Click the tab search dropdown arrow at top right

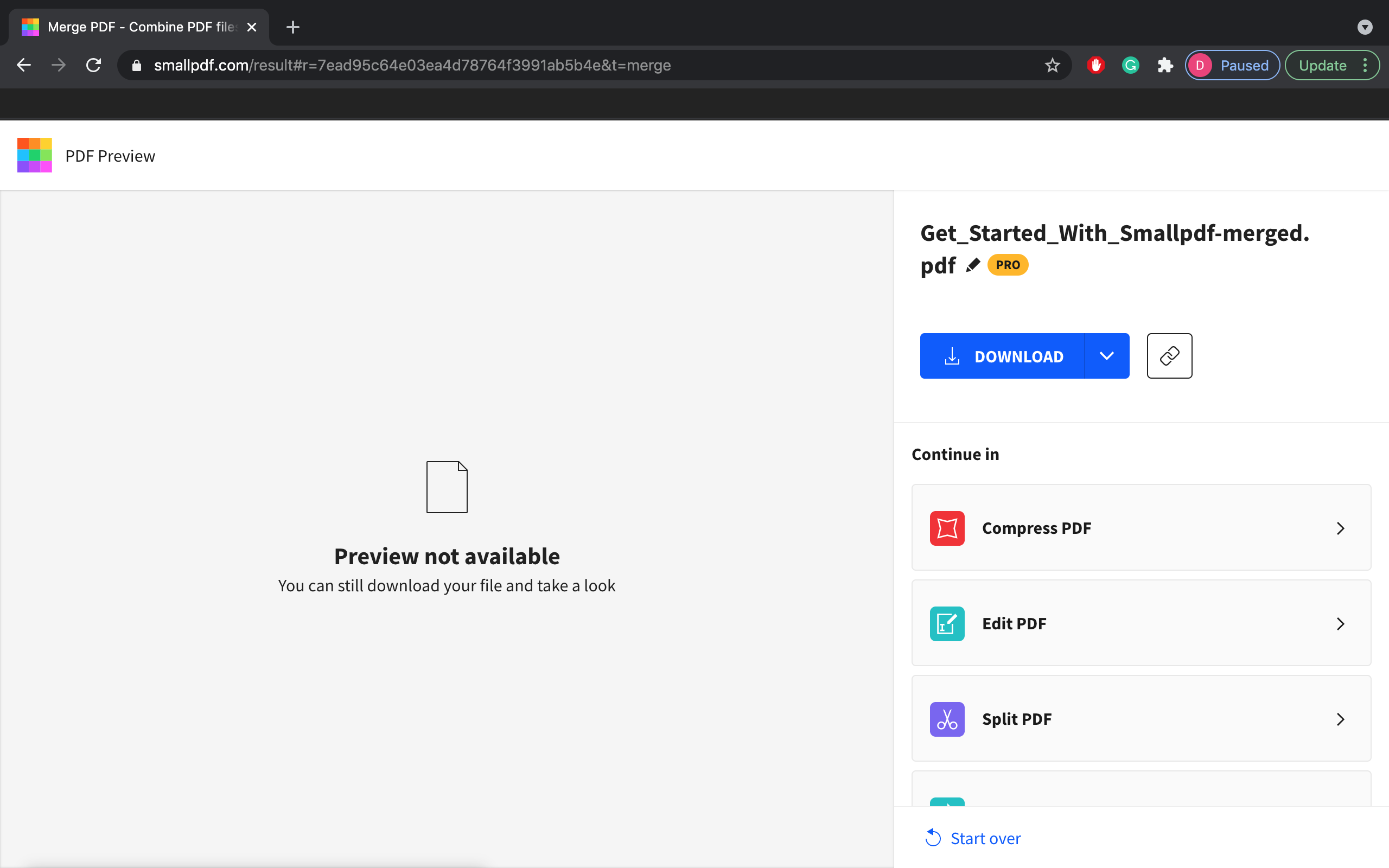point(1365,27)
